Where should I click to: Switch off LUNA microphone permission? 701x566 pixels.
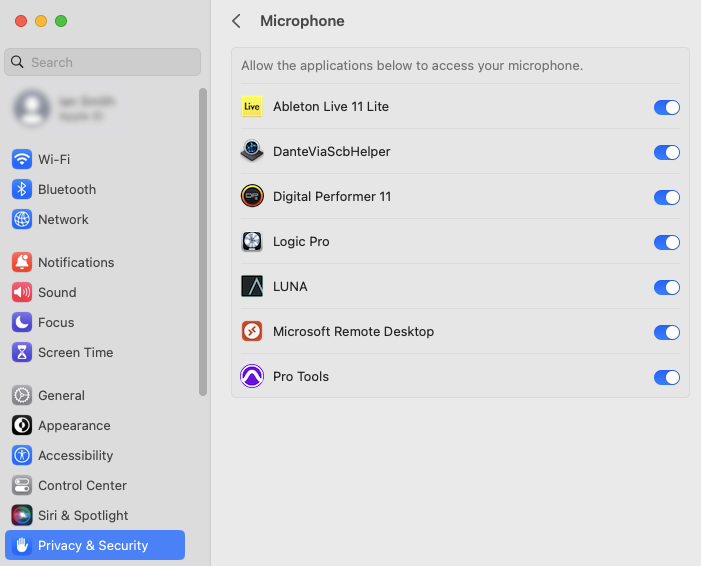click(666, 287)
